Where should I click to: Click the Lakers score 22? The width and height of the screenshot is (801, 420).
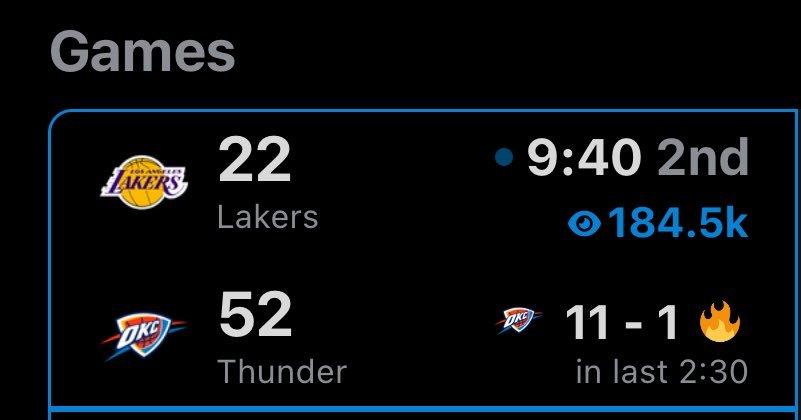(254, 160)
